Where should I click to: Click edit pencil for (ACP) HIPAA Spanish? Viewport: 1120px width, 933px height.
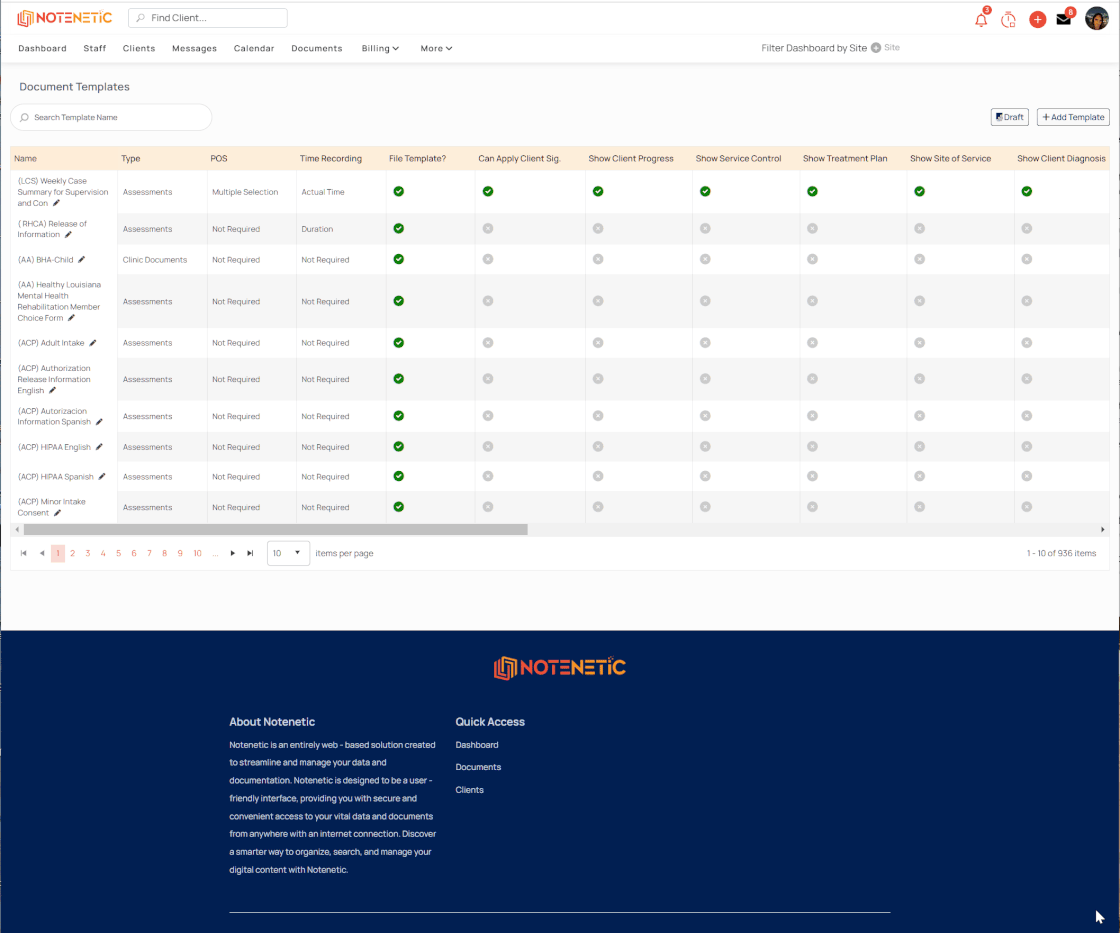(102, 477)
